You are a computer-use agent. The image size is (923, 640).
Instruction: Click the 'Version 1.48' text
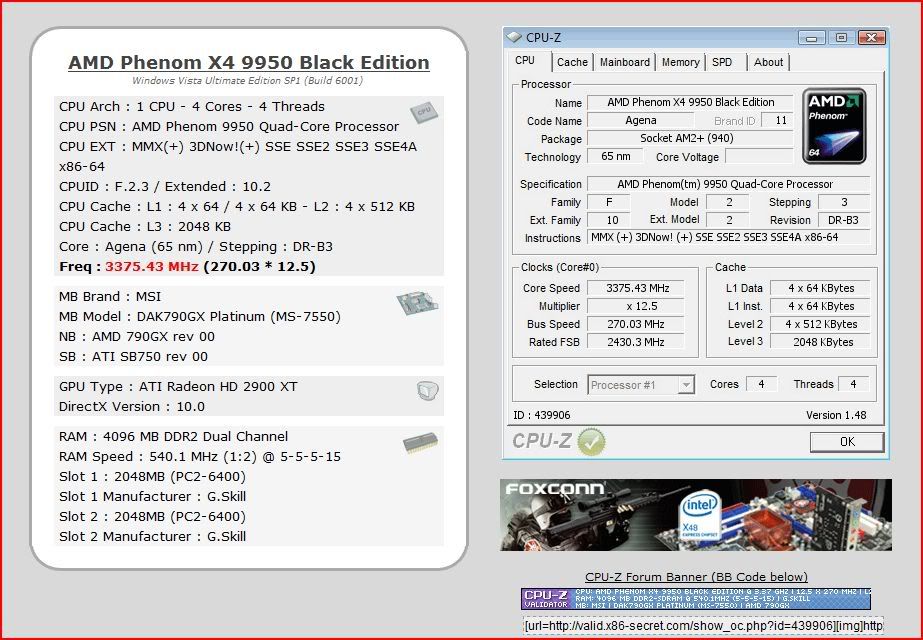[x=836, y=415]
